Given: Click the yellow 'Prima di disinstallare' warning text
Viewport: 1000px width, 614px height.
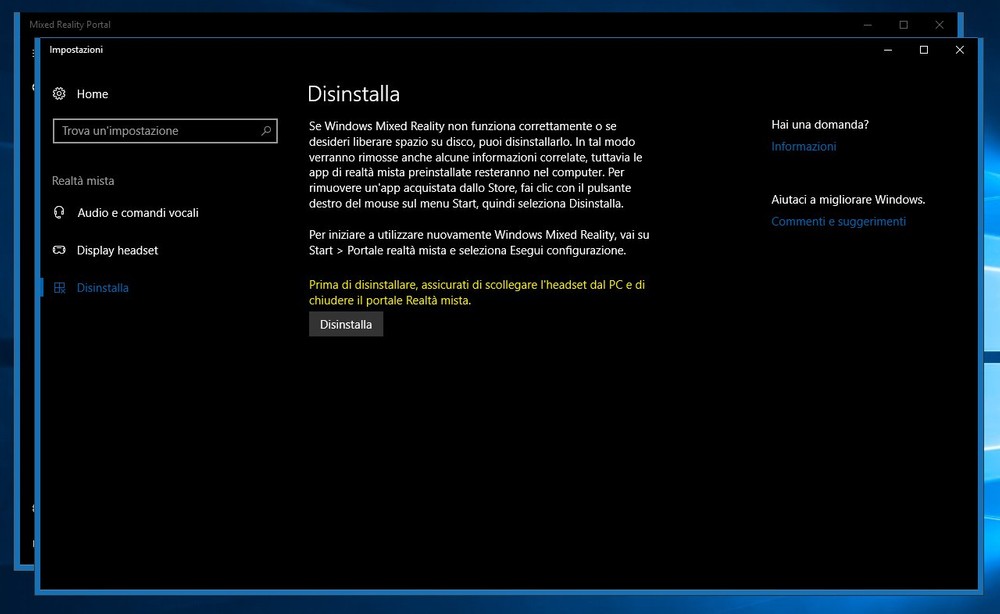Looking at the screenshot, I should tap(477, 293).
